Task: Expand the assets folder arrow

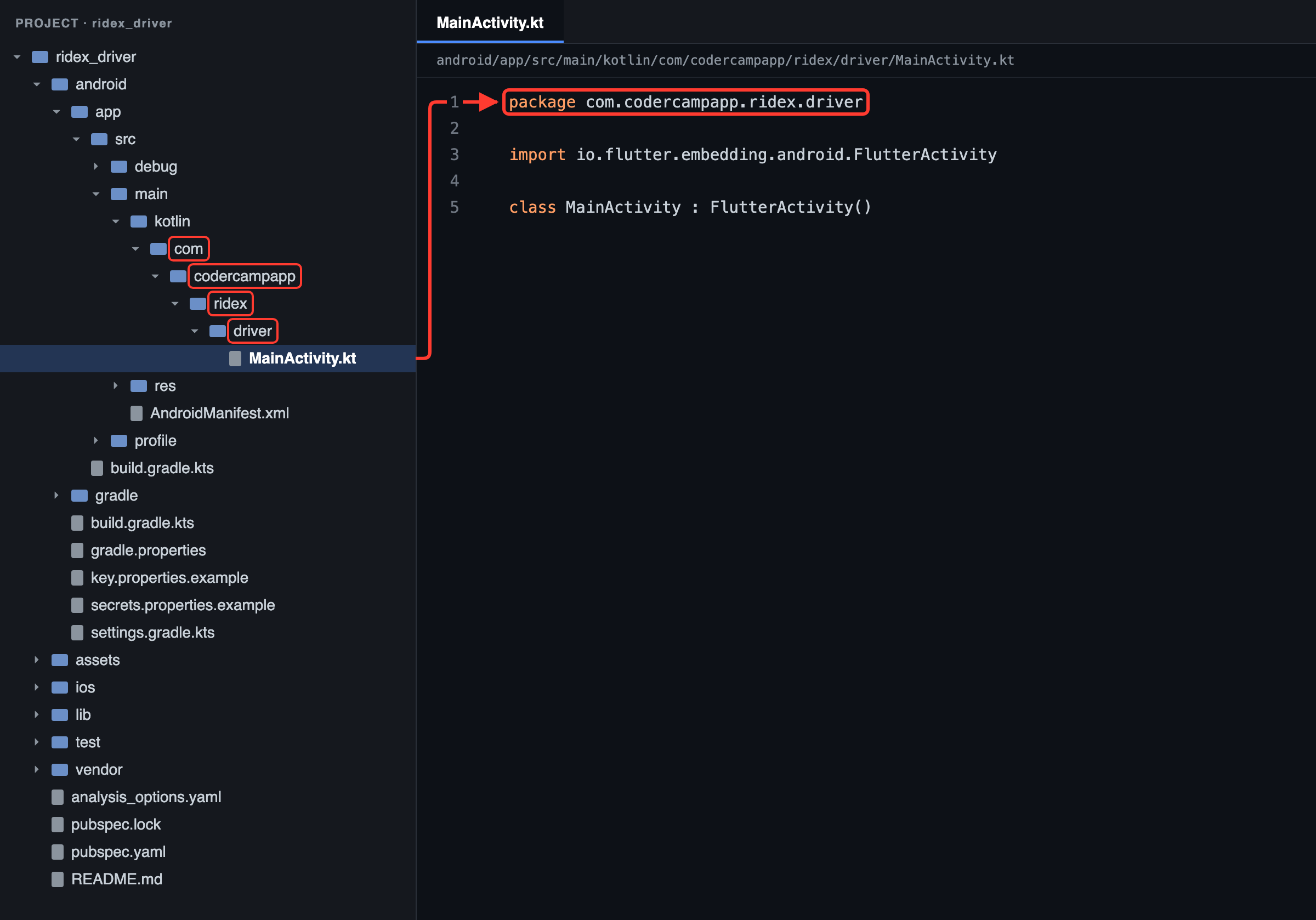Action: pyautogui.click(x=37, y=660)
